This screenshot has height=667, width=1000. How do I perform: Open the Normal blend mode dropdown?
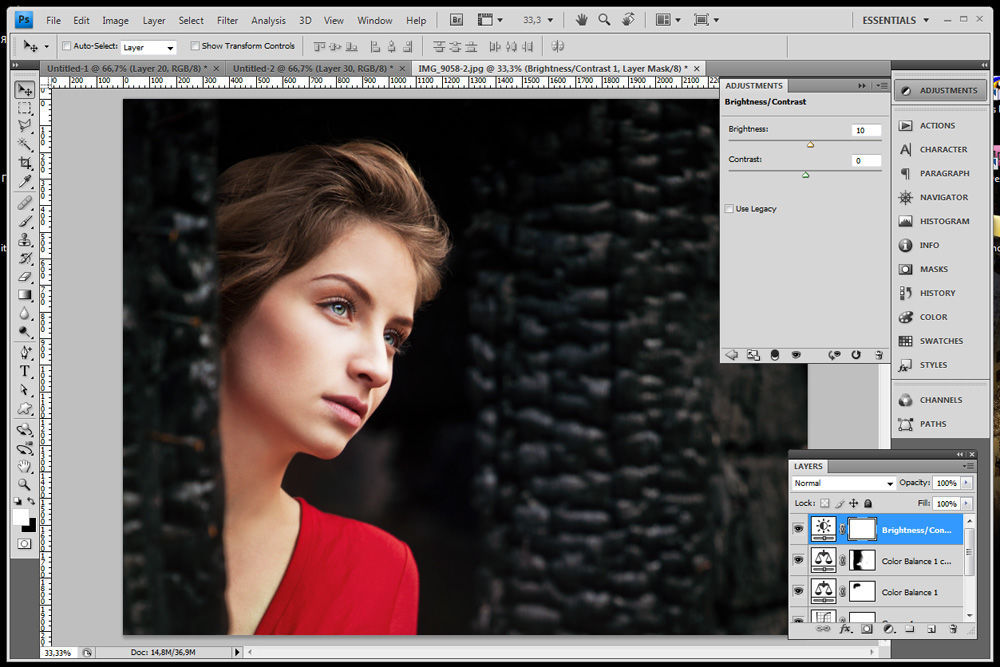[843, 483]
